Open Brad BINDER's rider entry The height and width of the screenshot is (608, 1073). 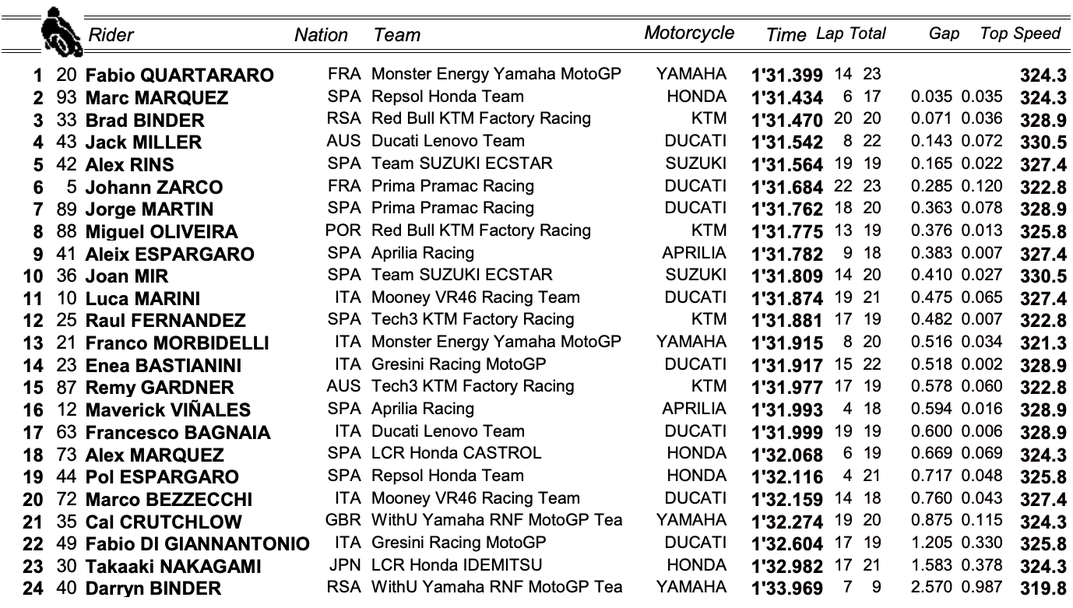[x=144, y=121]
